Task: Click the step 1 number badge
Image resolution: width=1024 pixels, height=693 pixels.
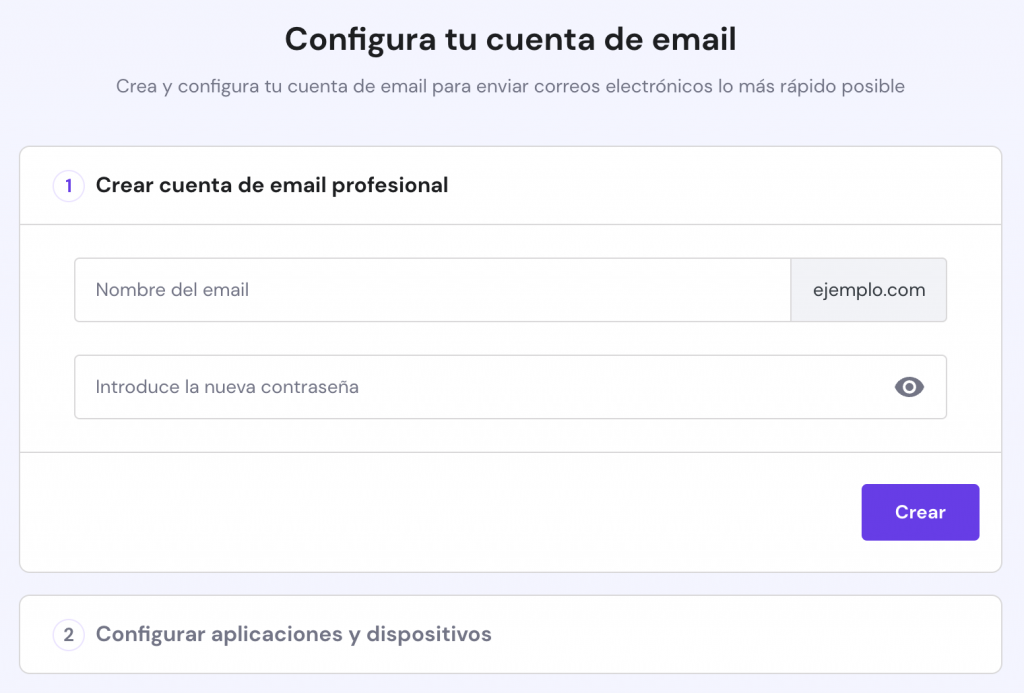Action: coord(69,185)
